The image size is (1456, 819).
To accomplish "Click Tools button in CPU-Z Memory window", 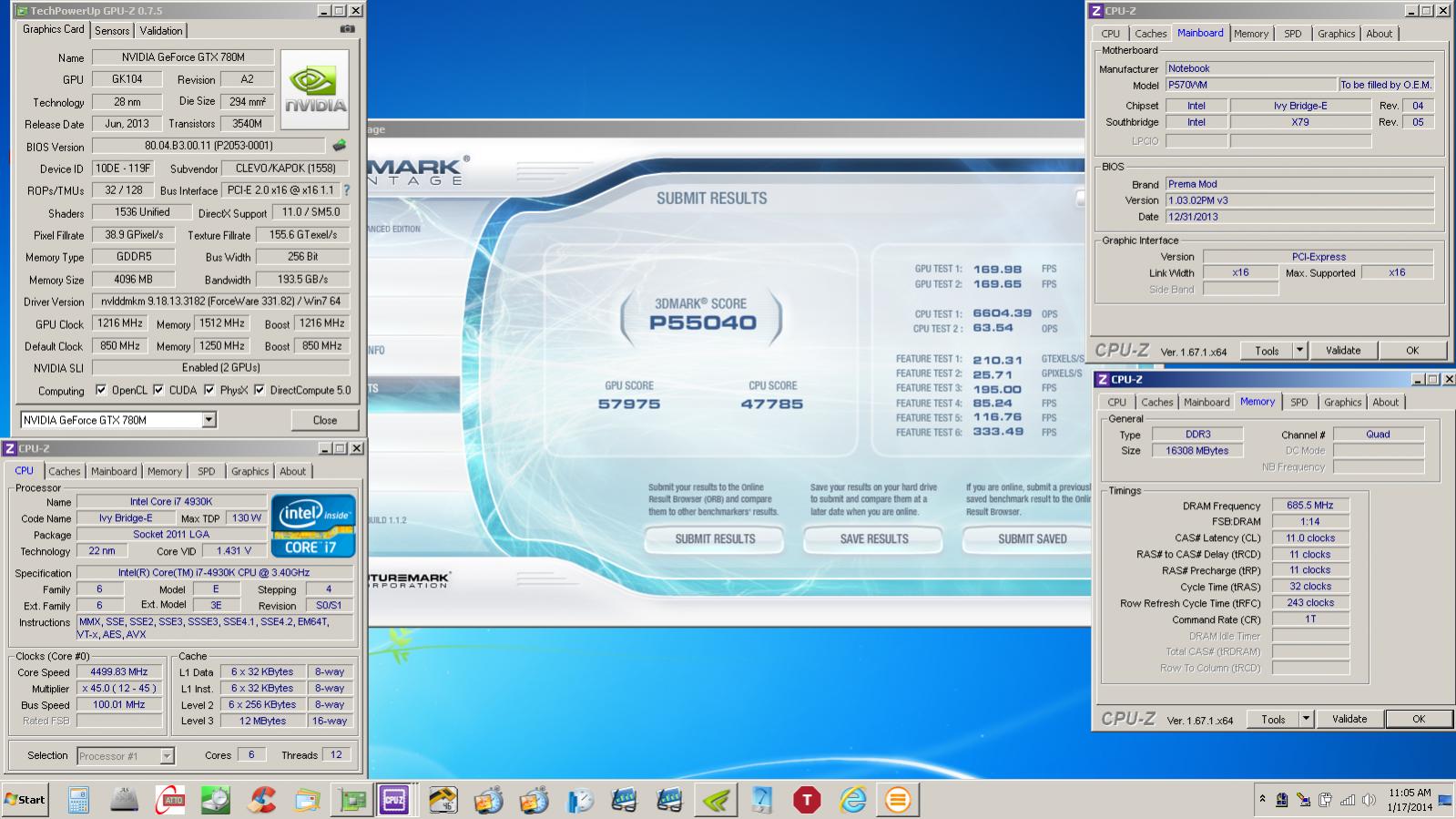I will (x=1273, y=719).
